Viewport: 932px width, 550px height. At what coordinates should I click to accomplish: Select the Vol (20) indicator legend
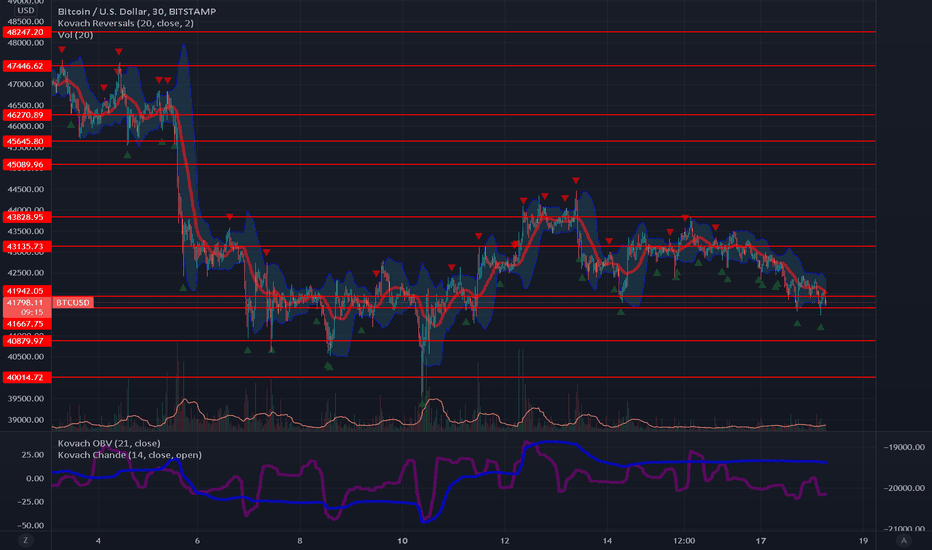pyautogui.click(x=75, y=35)
